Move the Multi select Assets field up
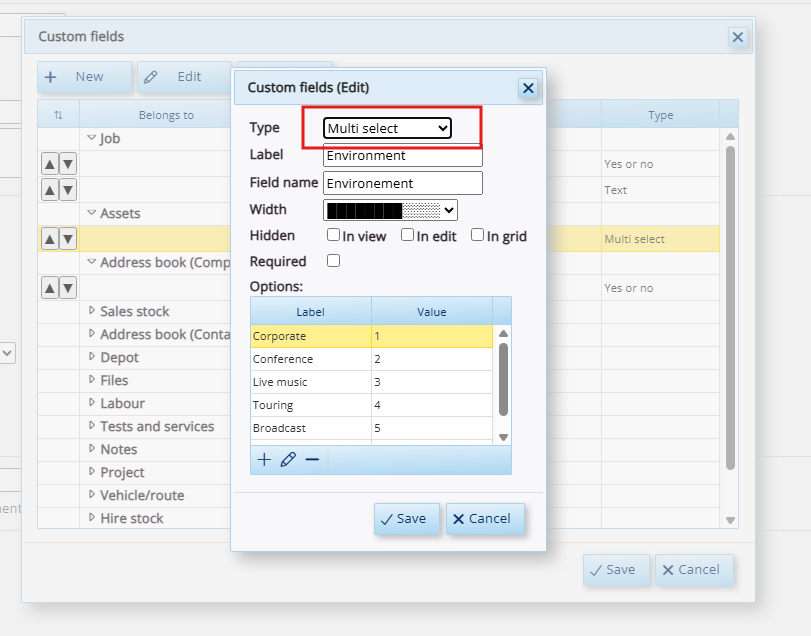The image size is (811, 636). click(x=50, y=239)
